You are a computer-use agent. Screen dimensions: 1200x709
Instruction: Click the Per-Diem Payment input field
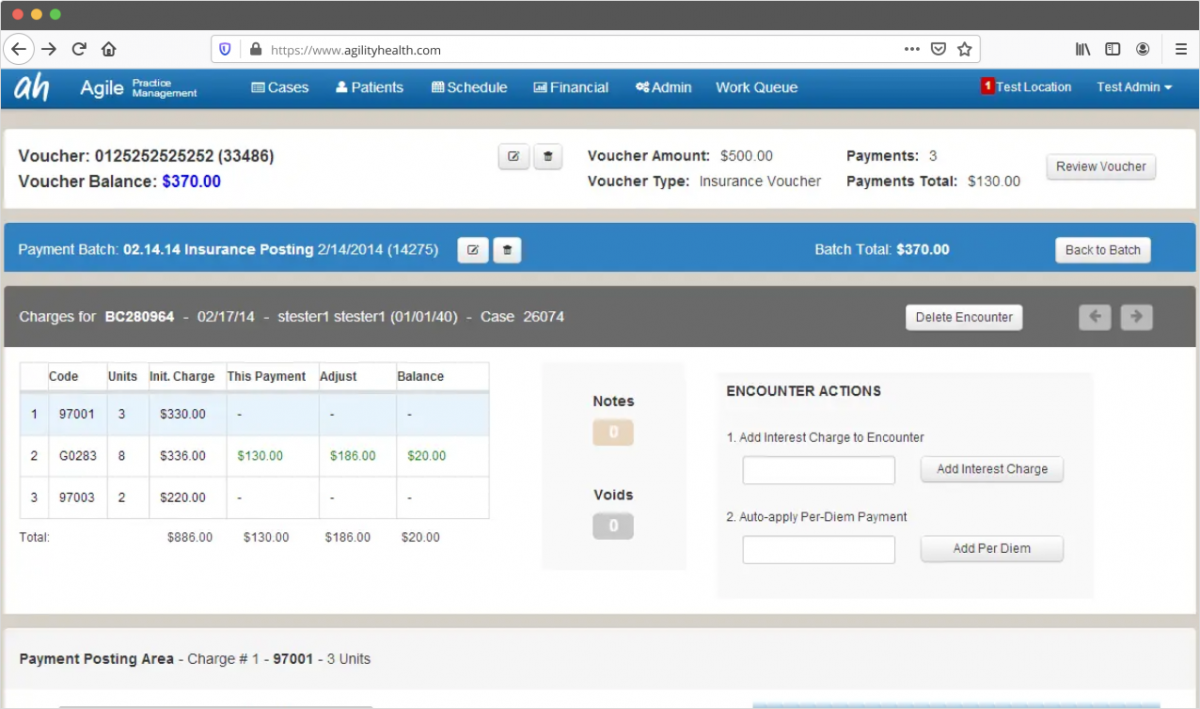pos(818,549)
